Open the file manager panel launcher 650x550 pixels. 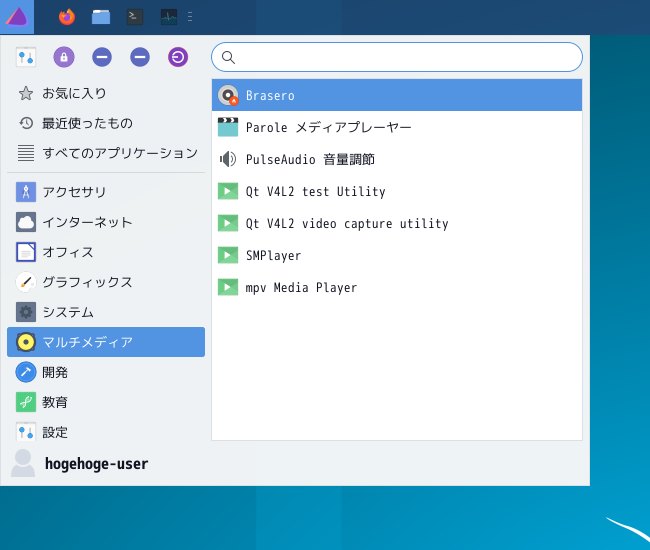[101, 17]
